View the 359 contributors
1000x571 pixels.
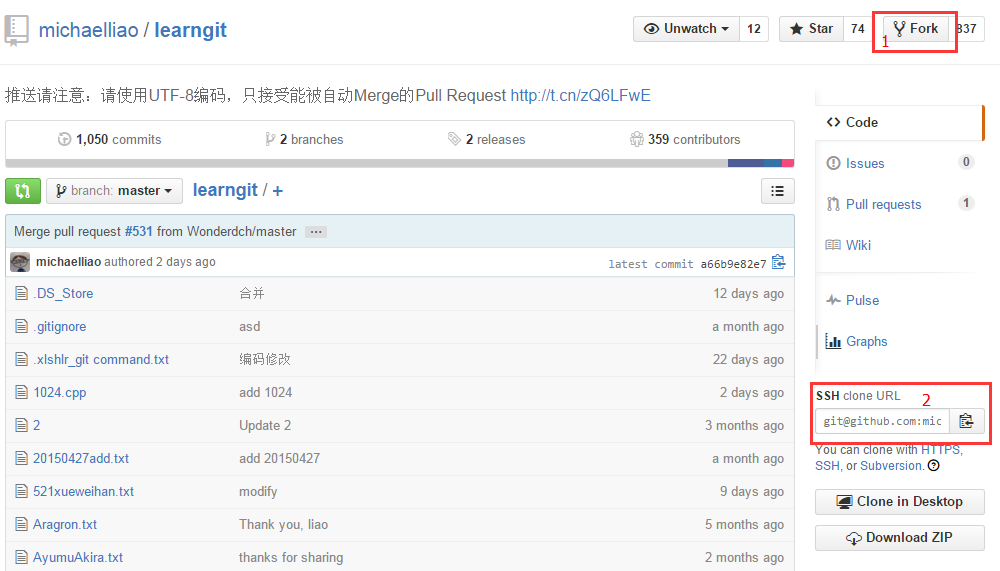click(685, 139)
